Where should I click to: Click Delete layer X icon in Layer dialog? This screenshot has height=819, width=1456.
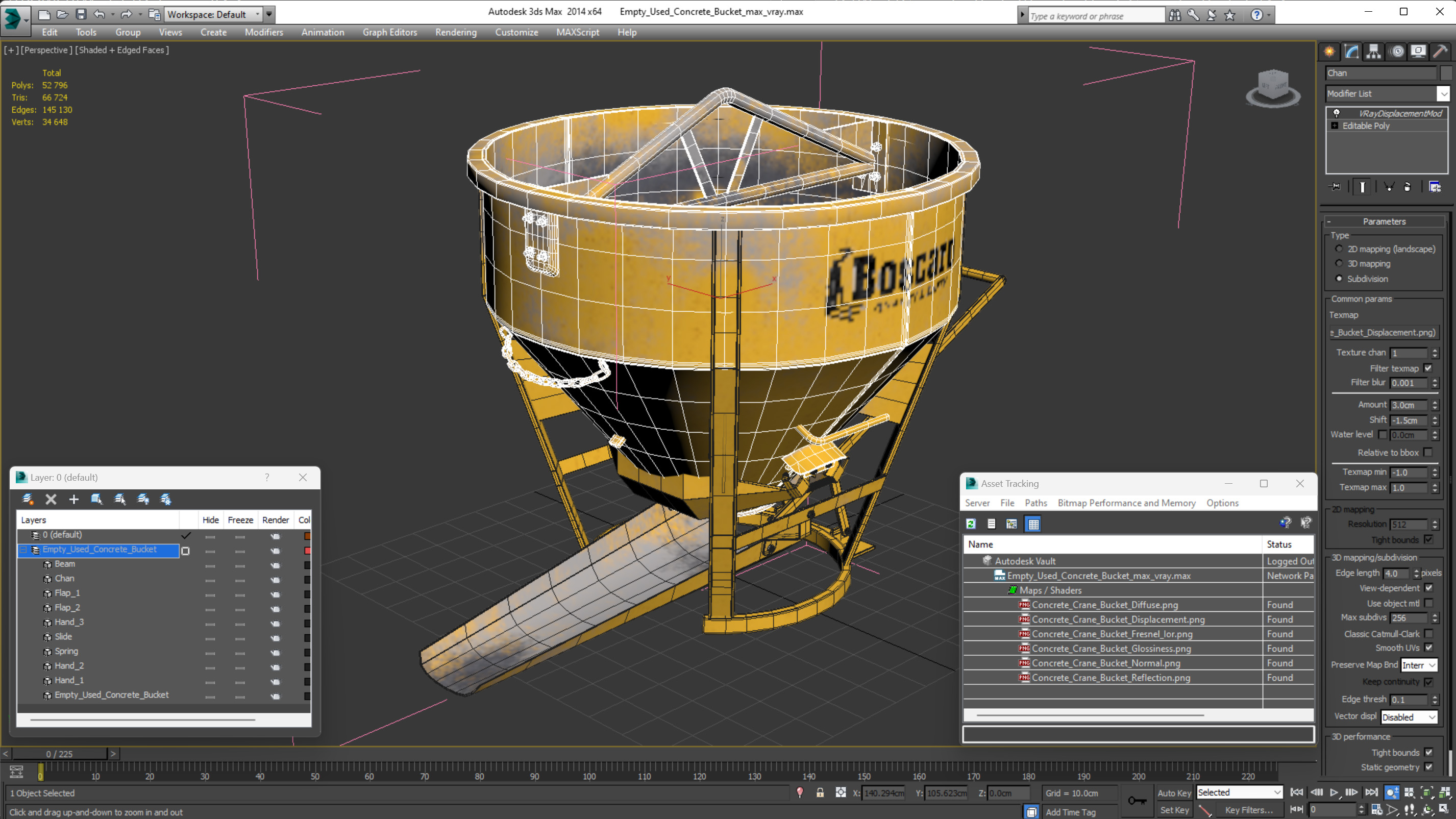click(x=51, y=499)
